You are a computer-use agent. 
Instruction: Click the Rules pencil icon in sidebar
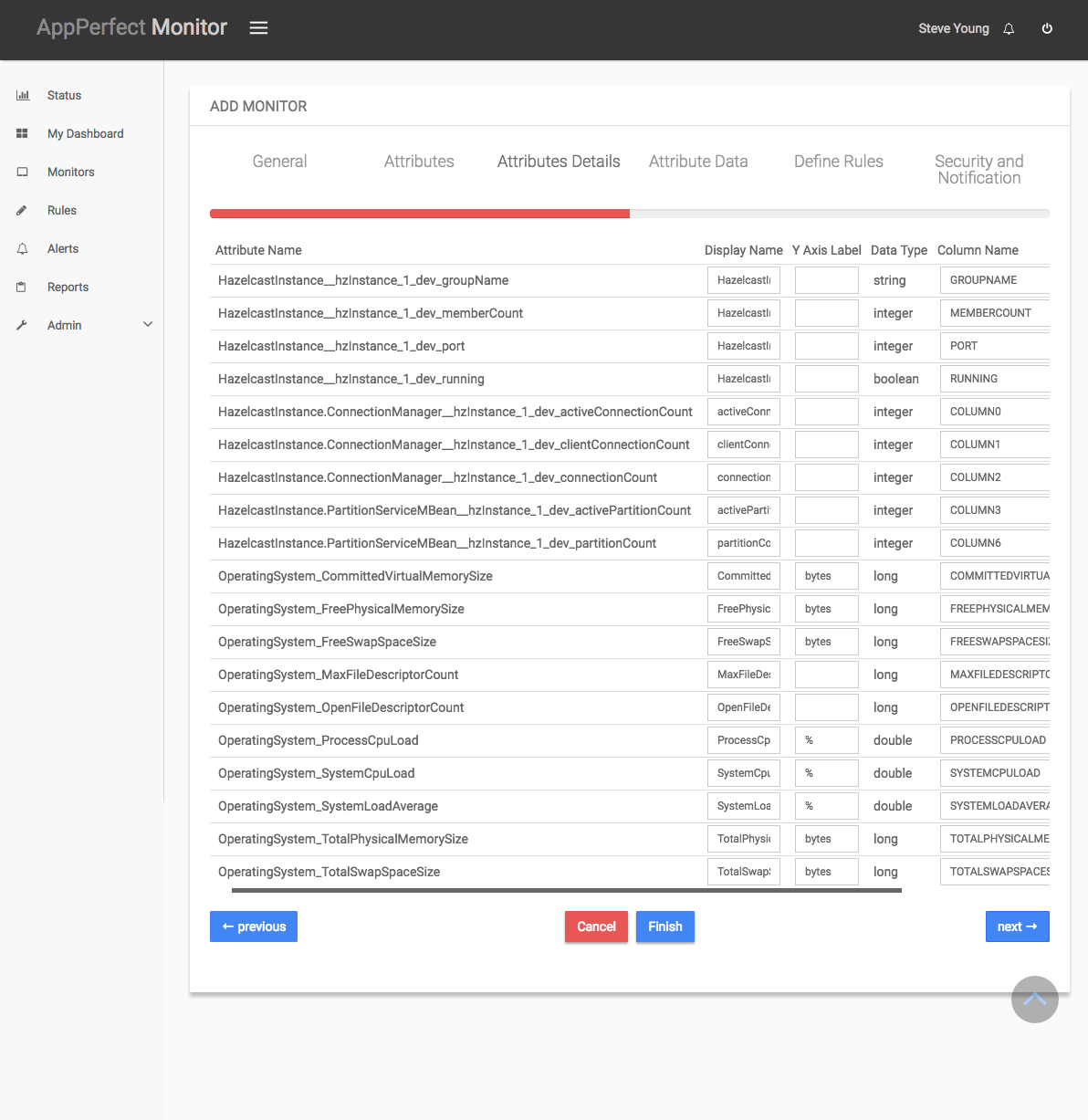(21, 210)
